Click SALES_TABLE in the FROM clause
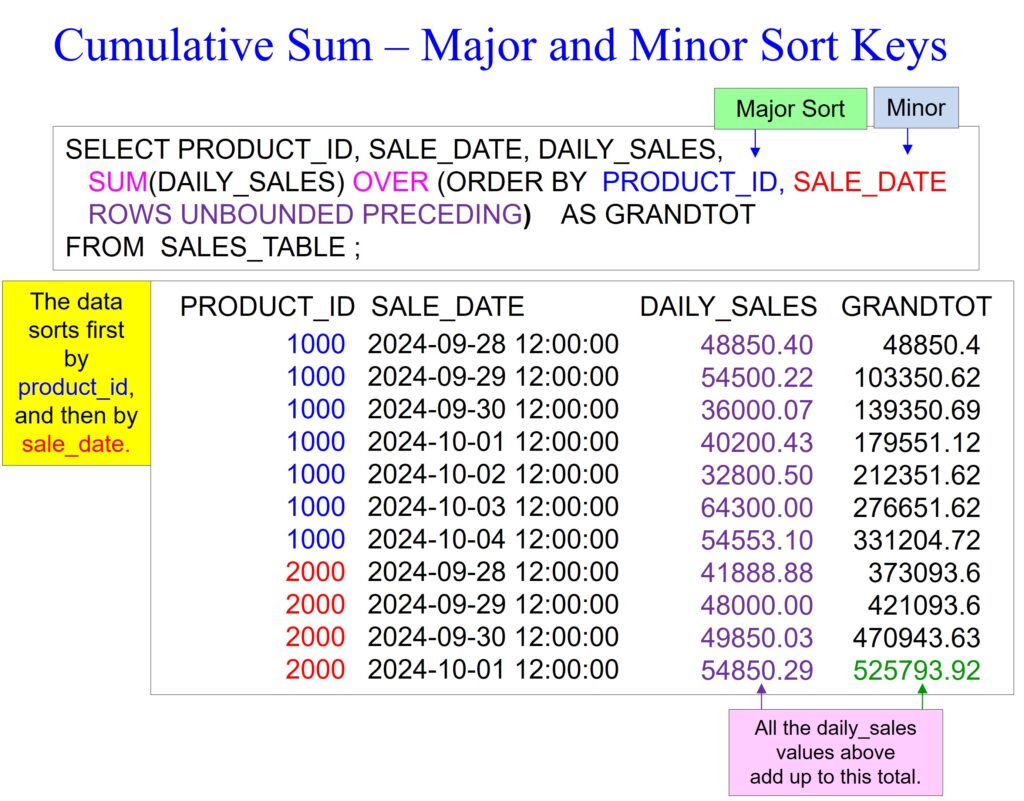 click(253, 246)
